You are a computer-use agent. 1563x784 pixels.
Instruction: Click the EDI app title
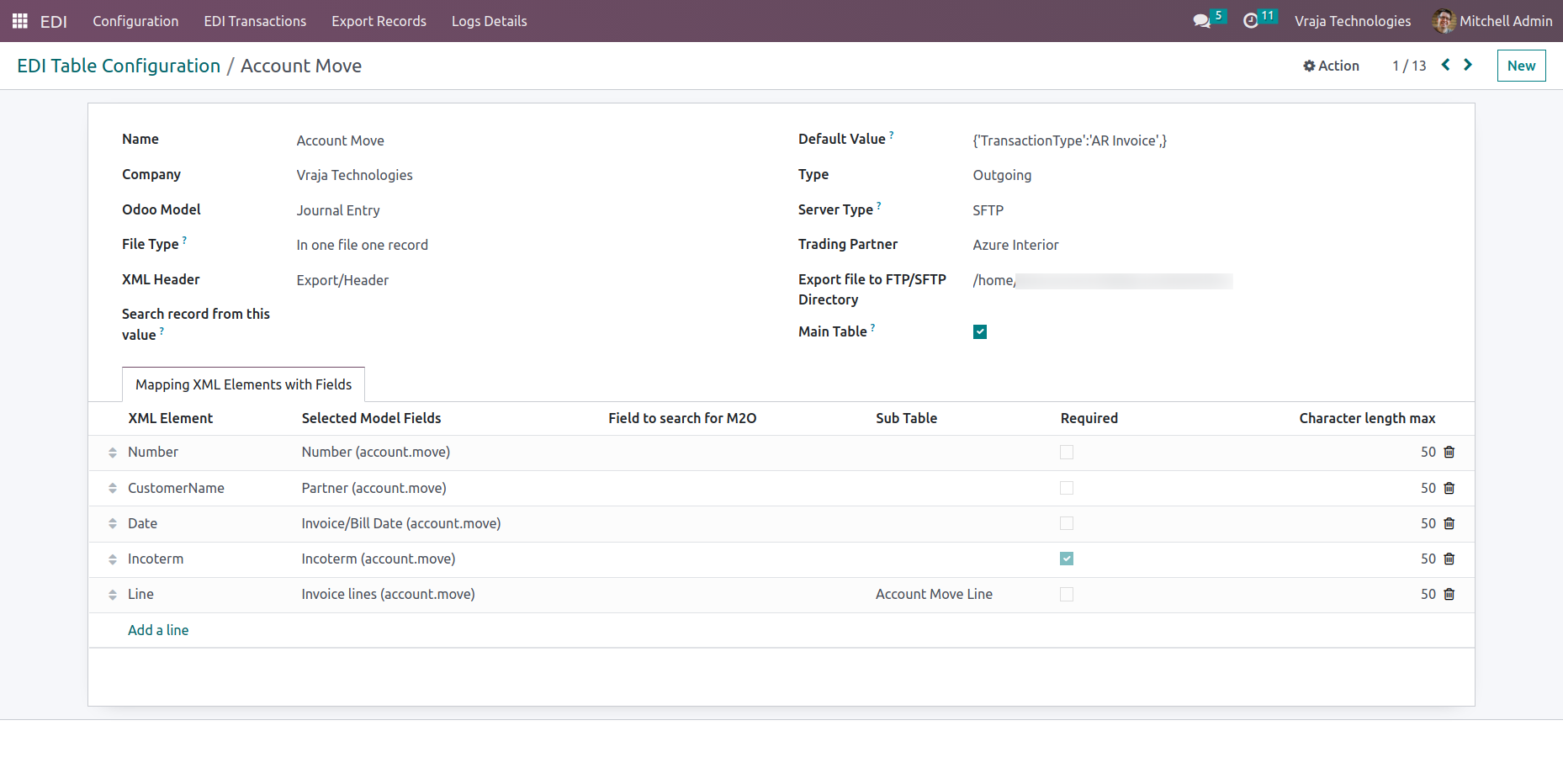[x=54, y=21]
